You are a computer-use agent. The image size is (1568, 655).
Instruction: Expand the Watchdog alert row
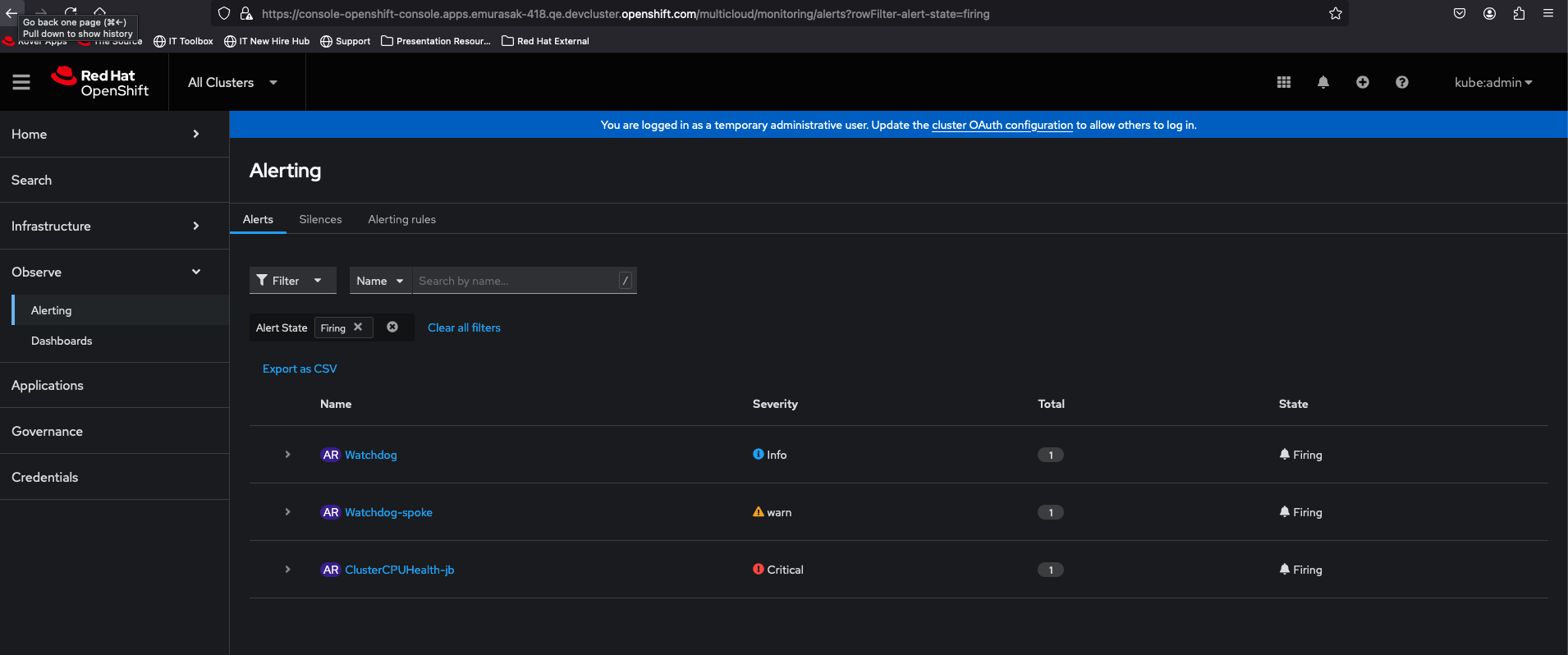[287, 454]
